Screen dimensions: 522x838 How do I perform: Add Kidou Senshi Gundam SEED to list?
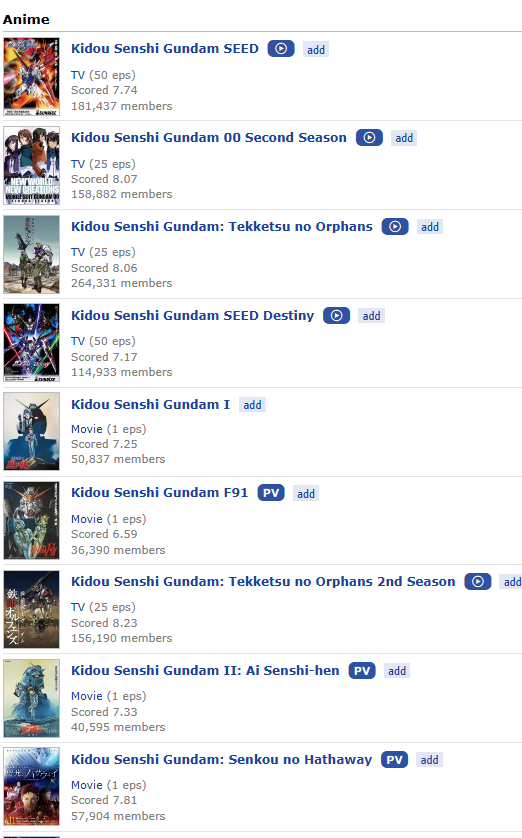316,50
